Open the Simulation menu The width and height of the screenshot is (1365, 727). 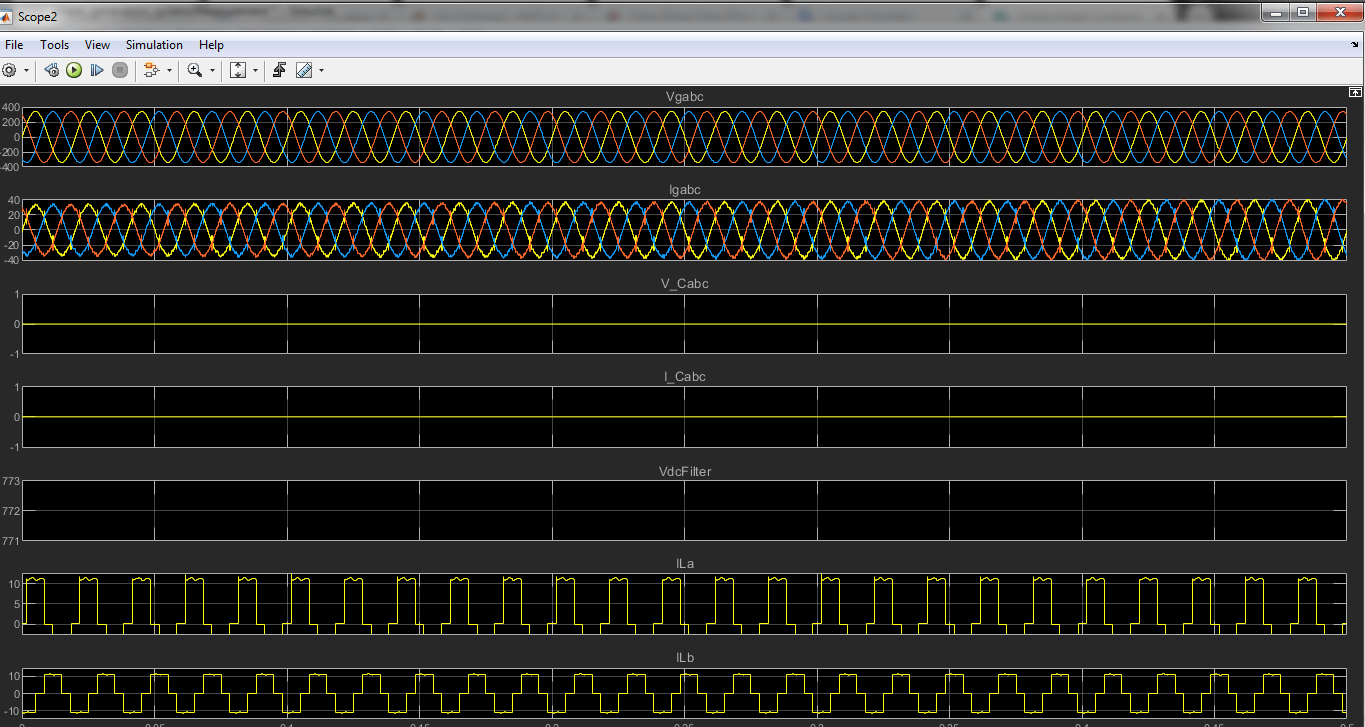click(154, 45)
